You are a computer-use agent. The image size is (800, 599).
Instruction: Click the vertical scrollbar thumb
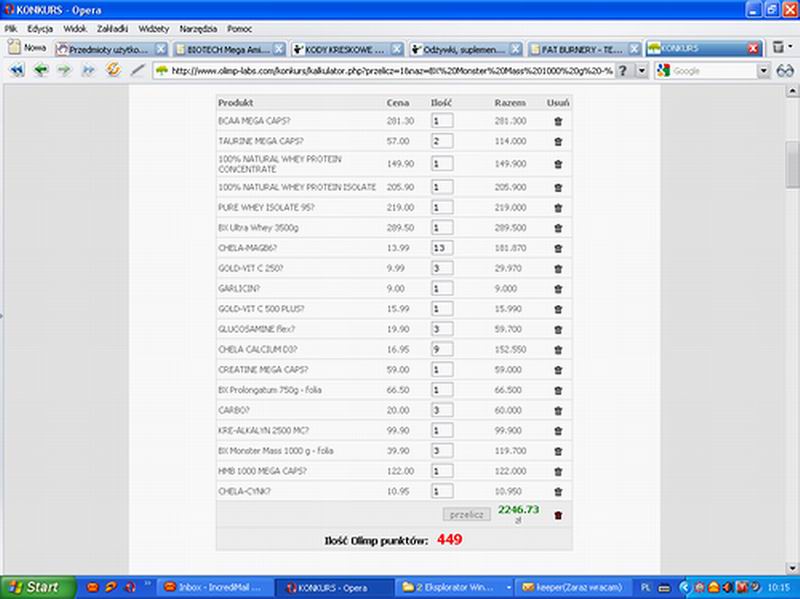point(792,164)
